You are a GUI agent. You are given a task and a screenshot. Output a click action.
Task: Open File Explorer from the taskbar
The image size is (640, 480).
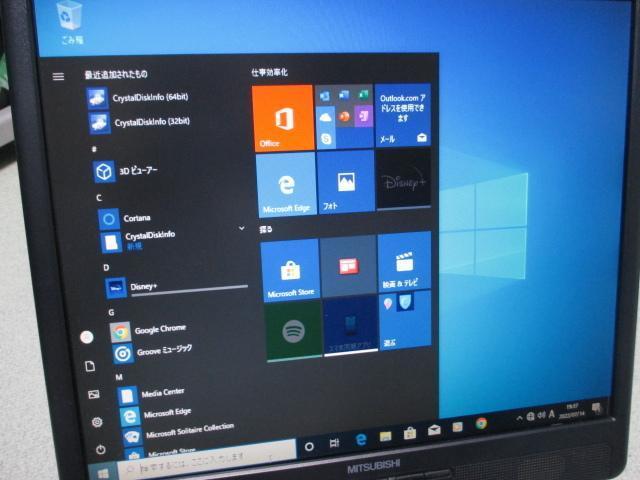[385, 437]
